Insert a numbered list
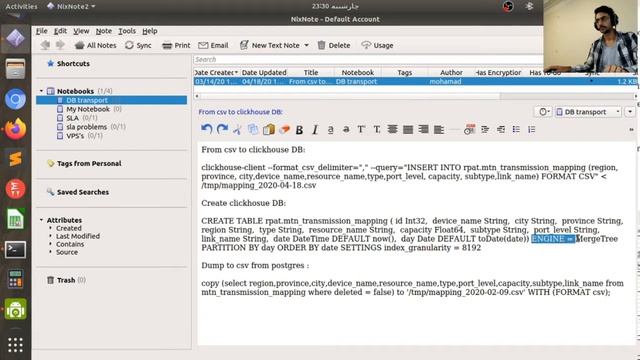The height and width of the screenshot is (360, 640). tap(531, 129)
